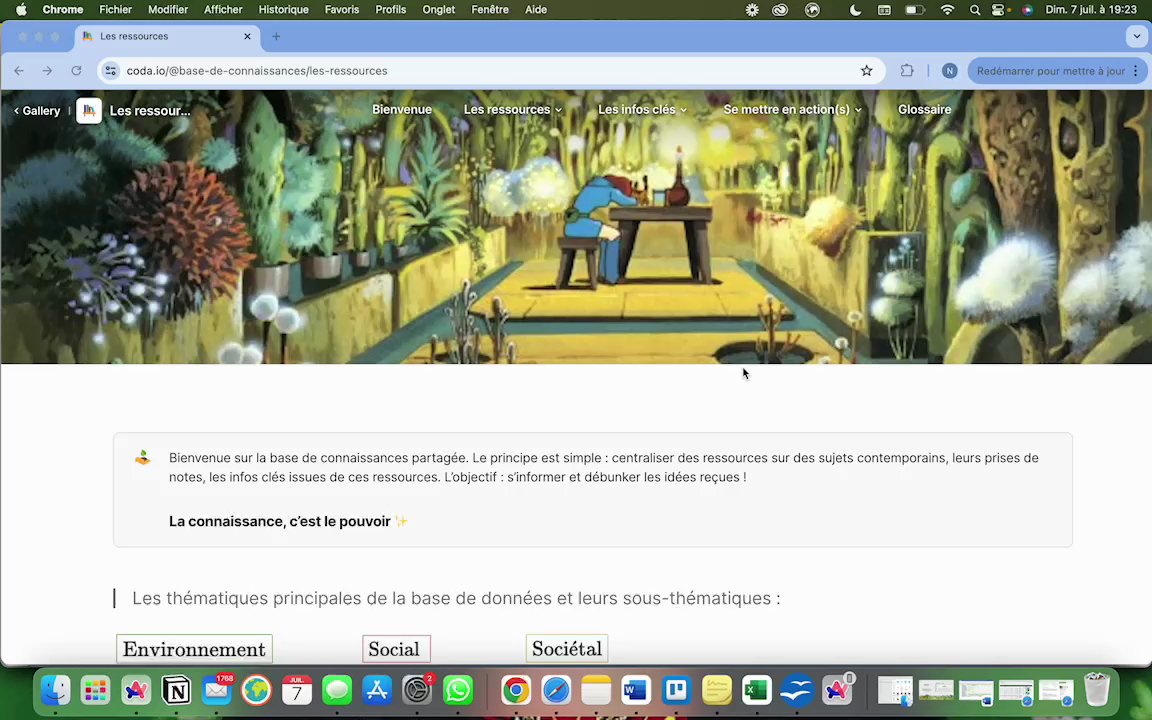This screenshot has height=720, width=1152.
Task: Open the tab search chevron in Chrome
Action: [1136, 36]
